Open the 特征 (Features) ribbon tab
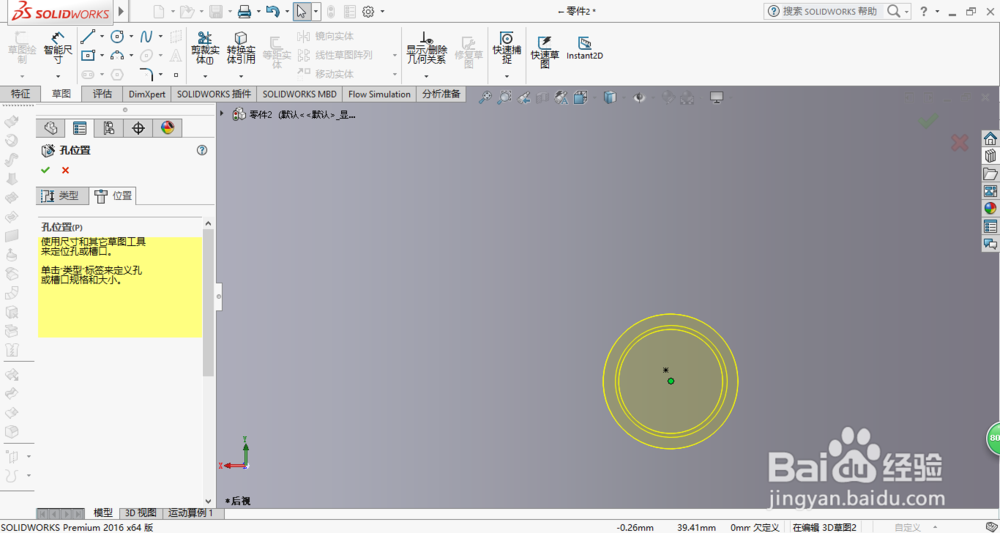The image size is (1000, 533). click(x=20, y=94)
